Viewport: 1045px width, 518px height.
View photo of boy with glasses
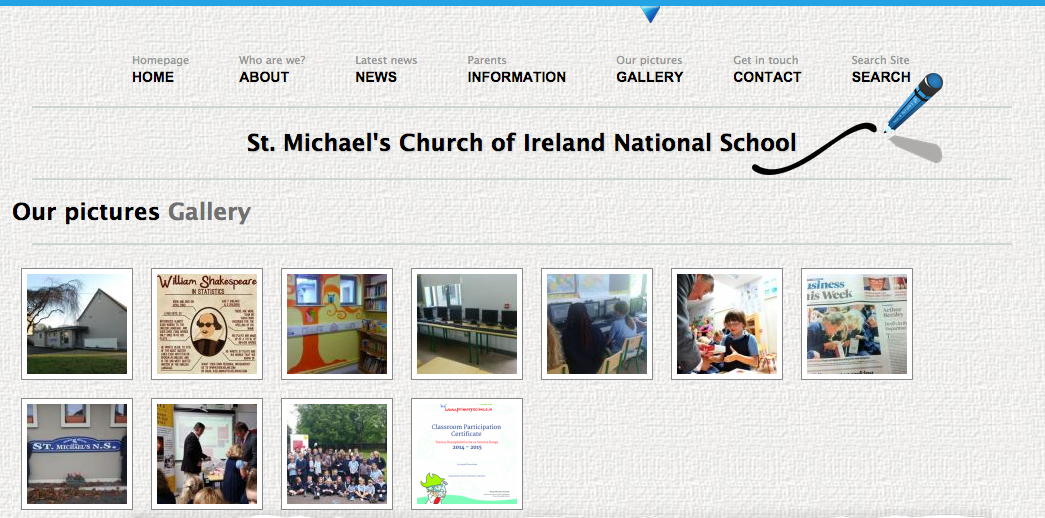coord(726,324)
